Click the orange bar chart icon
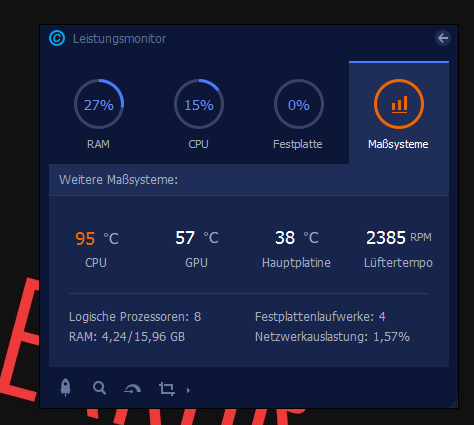 tap(399, 104)
